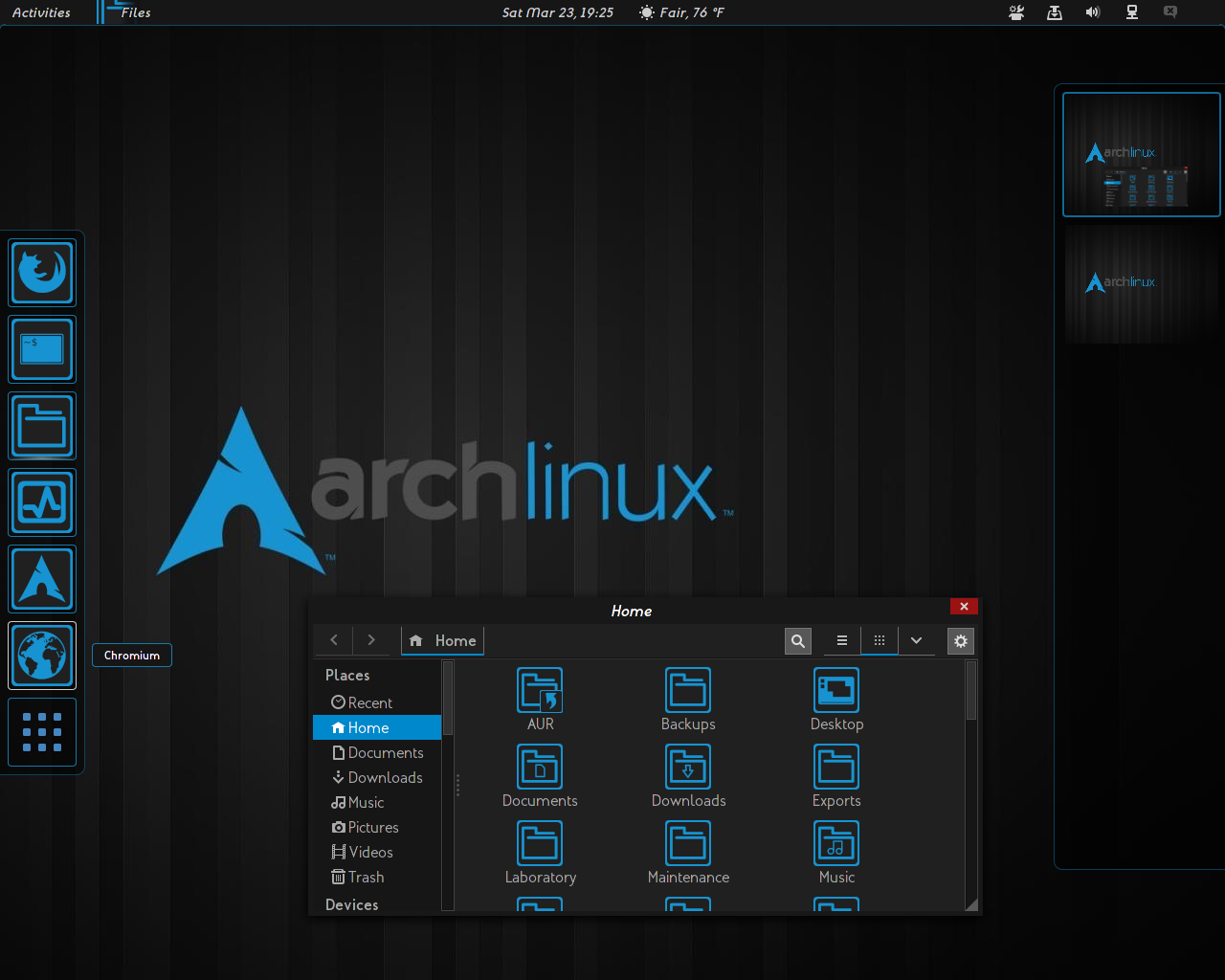Open Trash in Places sidebar
Screen dimensions: 1225x980
377,877
